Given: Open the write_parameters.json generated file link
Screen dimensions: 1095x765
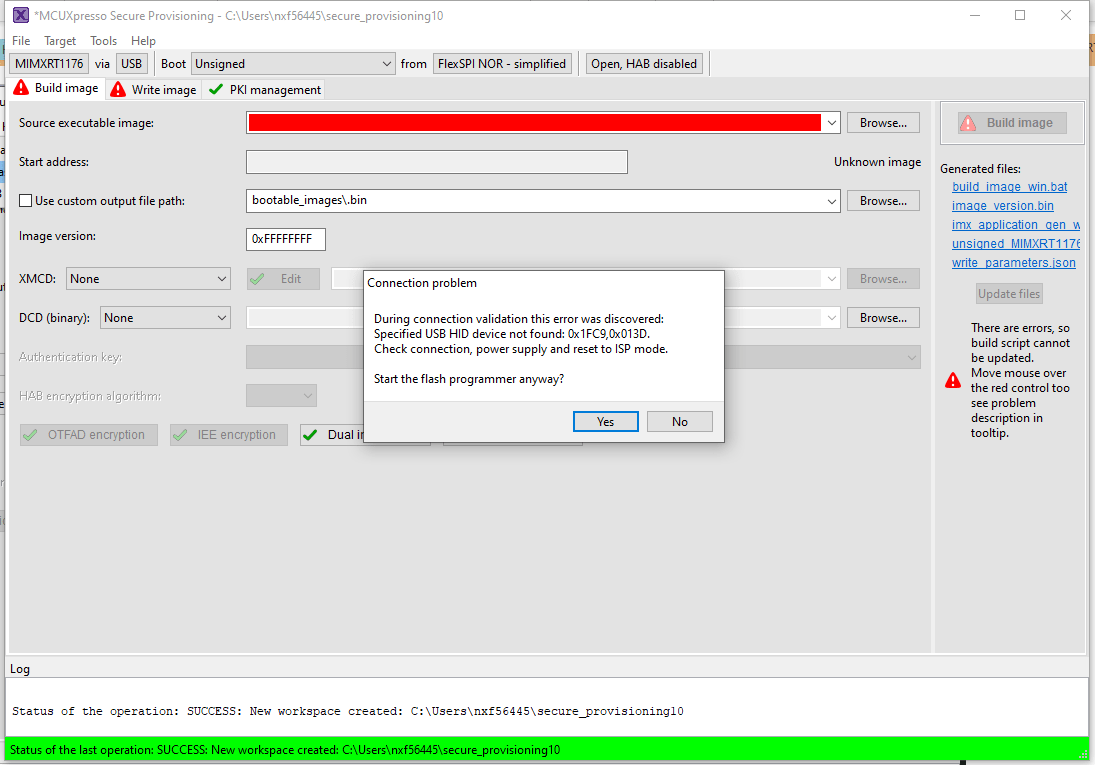Looking at the screenshot, I should point(1013,262).
